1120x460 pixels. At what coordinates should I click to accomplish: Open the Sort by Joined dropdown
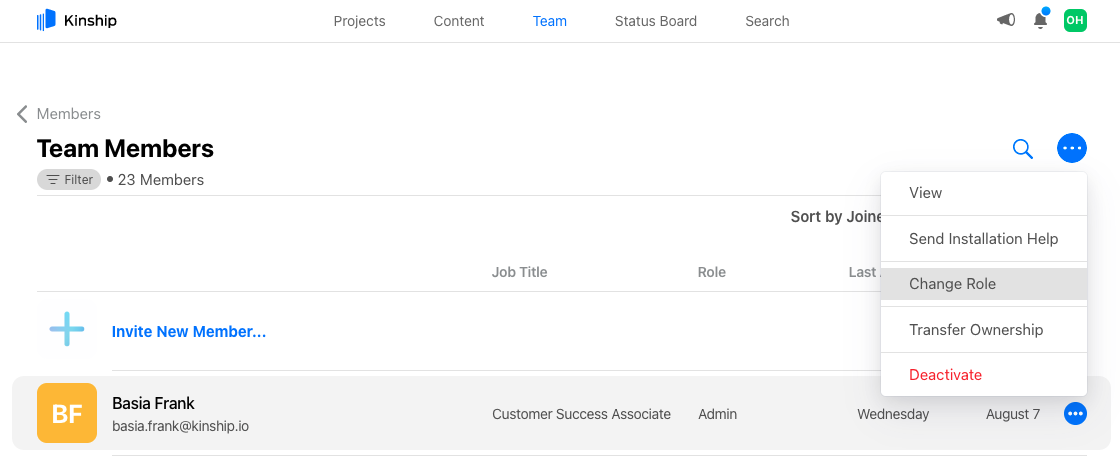click(x=835, y=217)
